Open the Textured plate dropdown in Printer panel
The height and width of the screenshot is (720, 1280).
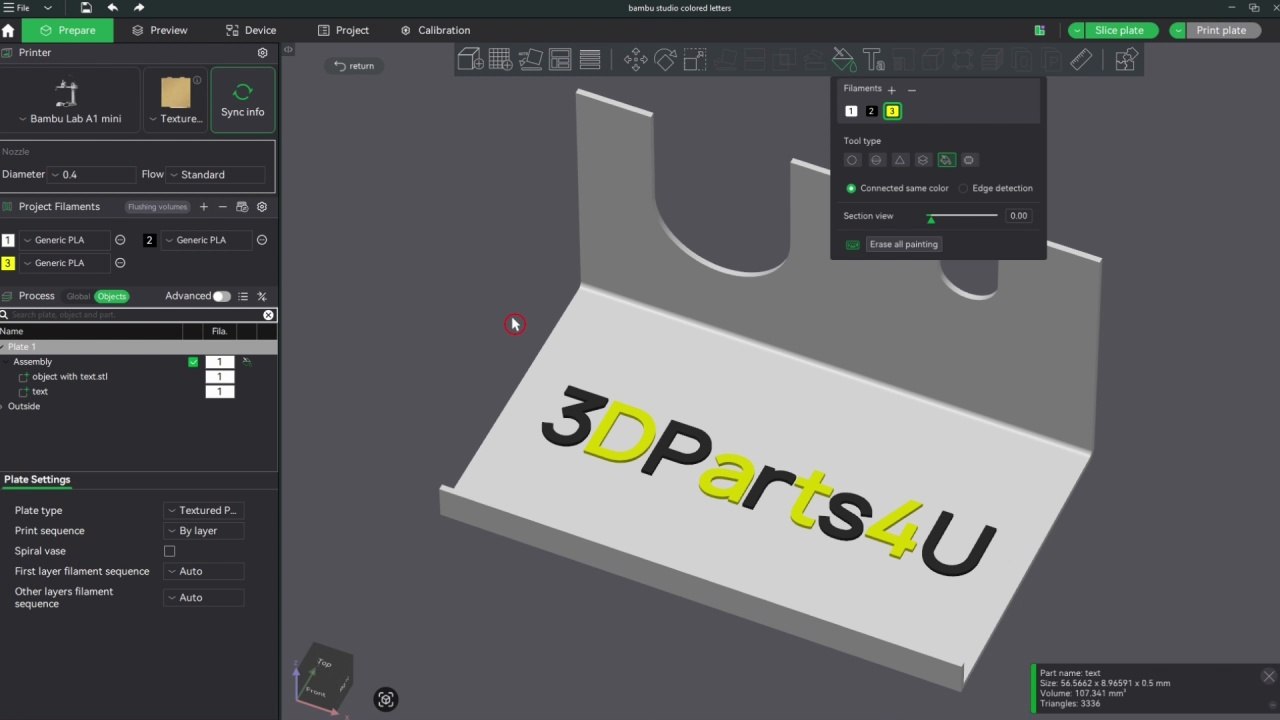(x=175, y=119)
